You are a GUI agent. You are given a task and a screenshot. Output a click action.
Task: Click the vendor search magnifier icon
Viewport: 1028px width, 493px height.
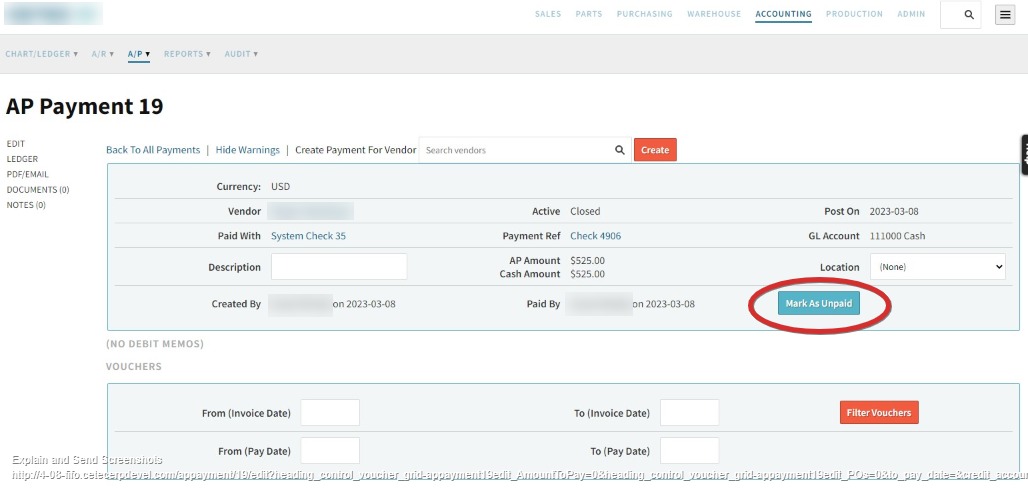[620, 150]
